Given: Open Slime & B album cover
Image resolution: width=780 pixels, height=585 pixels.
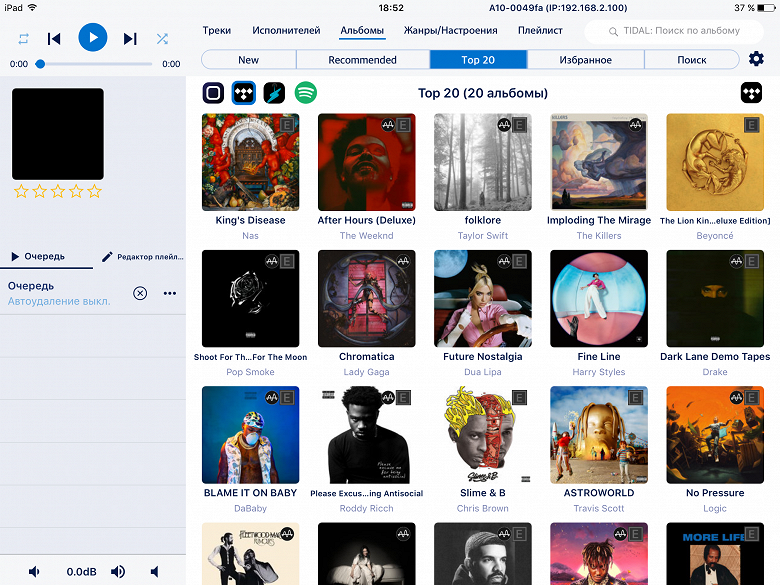Looking at the screenshot, I should [483, 435].
